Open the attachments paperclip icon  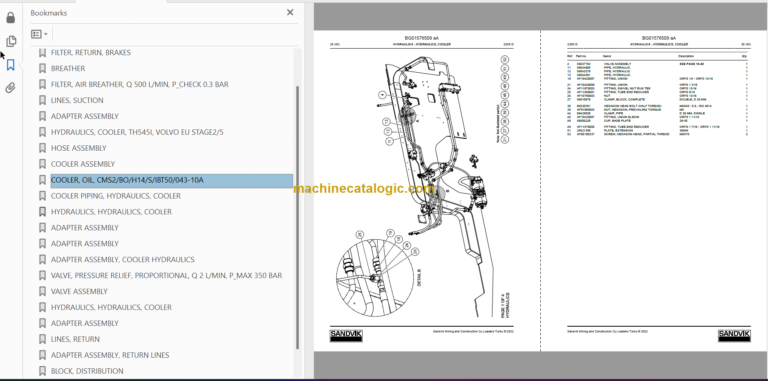click(10, 88)
